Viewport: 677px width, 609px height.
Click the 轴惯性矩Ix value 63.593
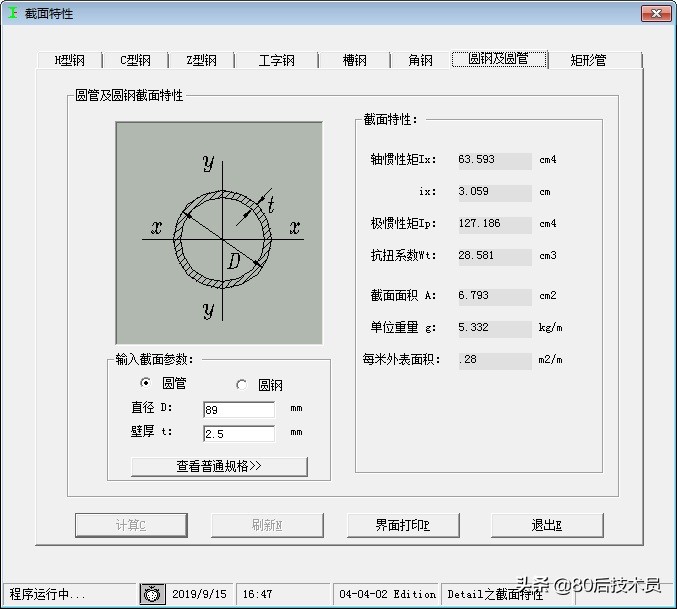click(x=495, y=160)
